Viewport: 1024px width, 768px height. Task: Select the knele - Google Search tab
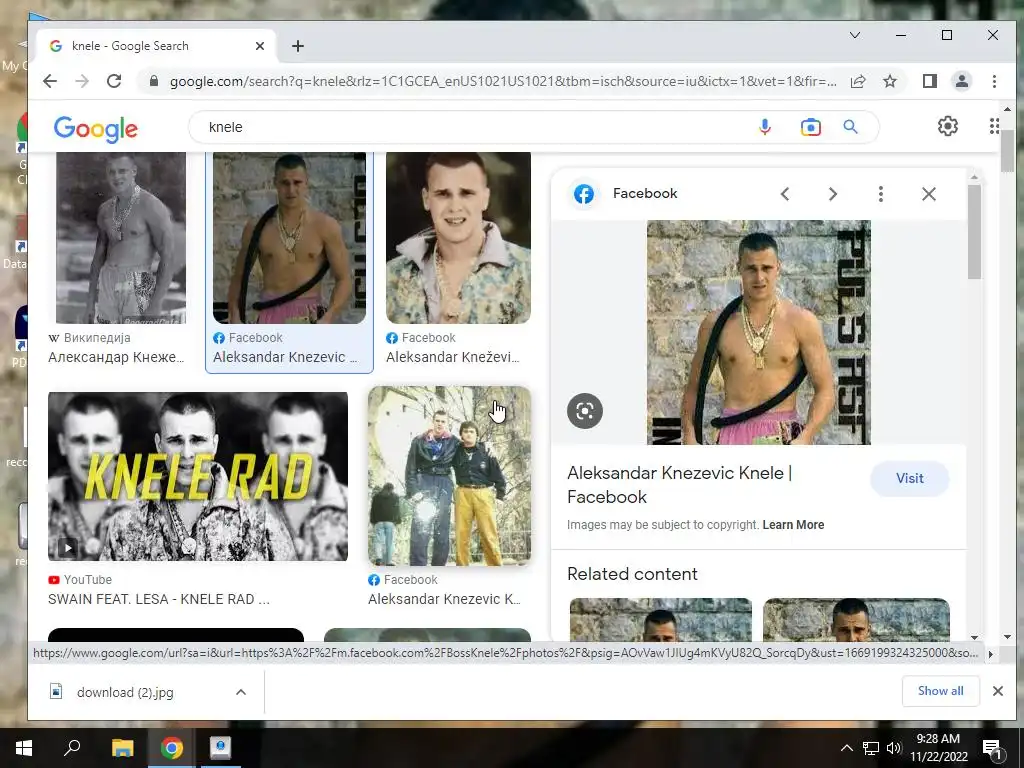pos(157,46)
